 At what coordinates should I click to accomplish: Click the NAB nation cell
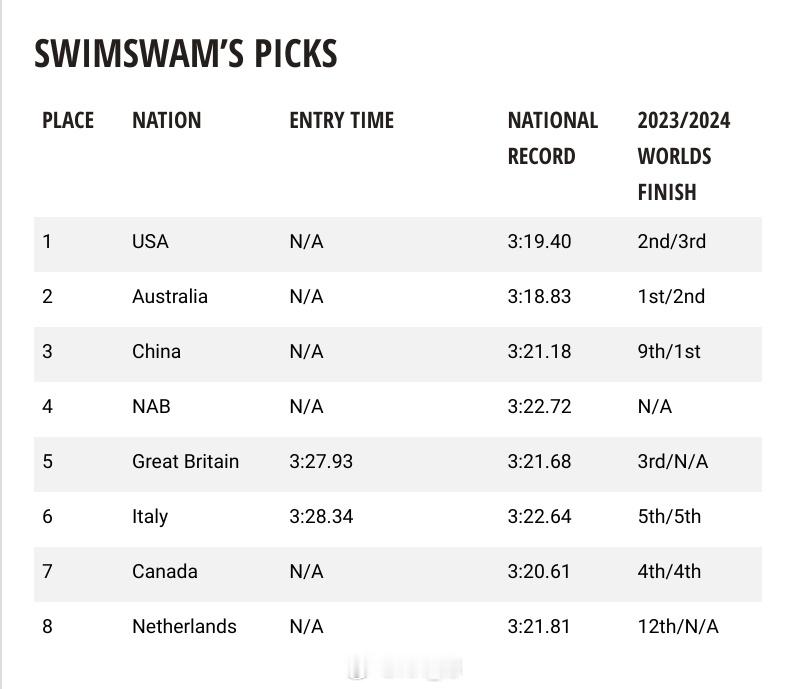click(x=151, y=406)
